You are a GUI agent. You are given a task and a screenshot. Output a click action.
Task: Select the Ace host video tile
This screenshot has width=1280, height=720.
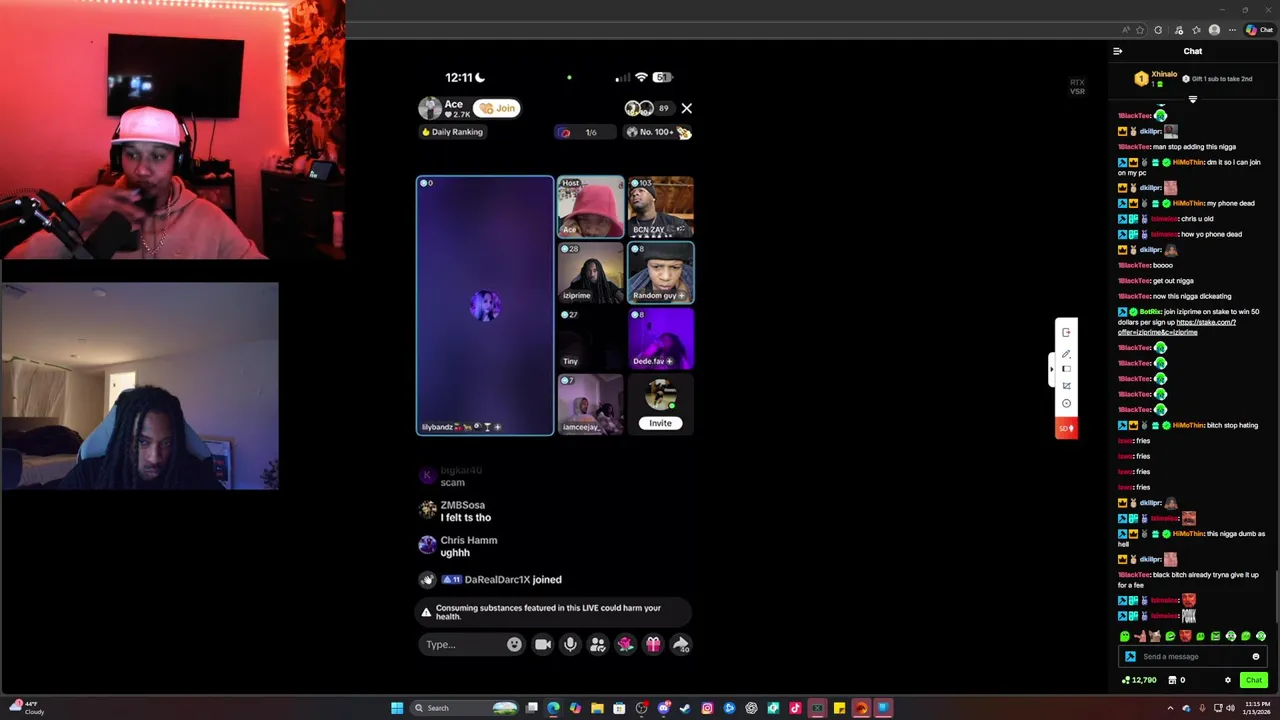pyautogui.click(x=590, y=207)
